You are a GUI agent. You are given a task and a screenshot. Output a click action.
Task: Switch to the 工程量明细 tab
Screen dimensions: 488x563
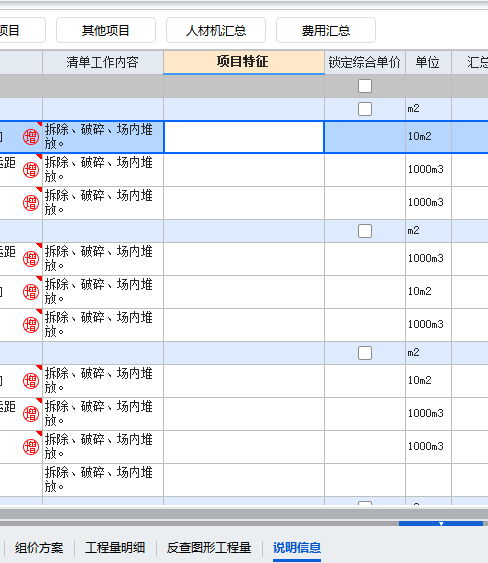115,548
